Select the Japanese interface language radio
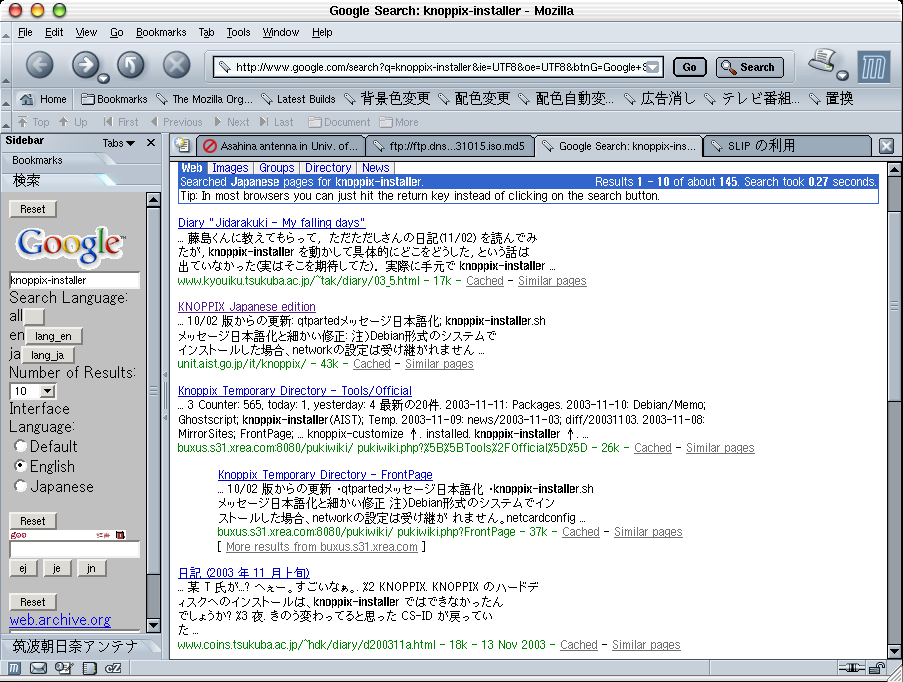 (21, 486)
